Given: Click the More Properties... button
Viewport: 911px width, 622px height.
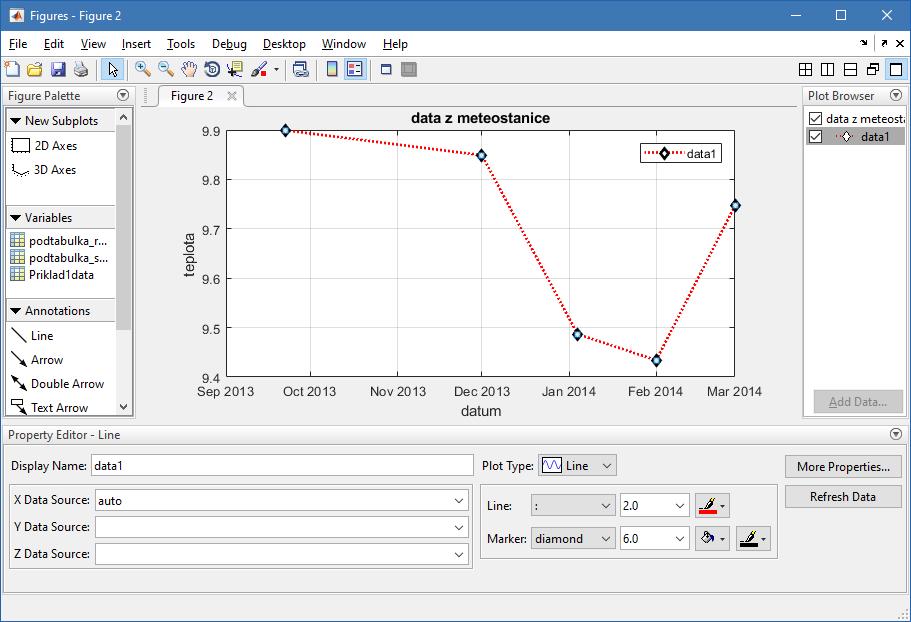Looking at the screenshot, I should point(843,467).
